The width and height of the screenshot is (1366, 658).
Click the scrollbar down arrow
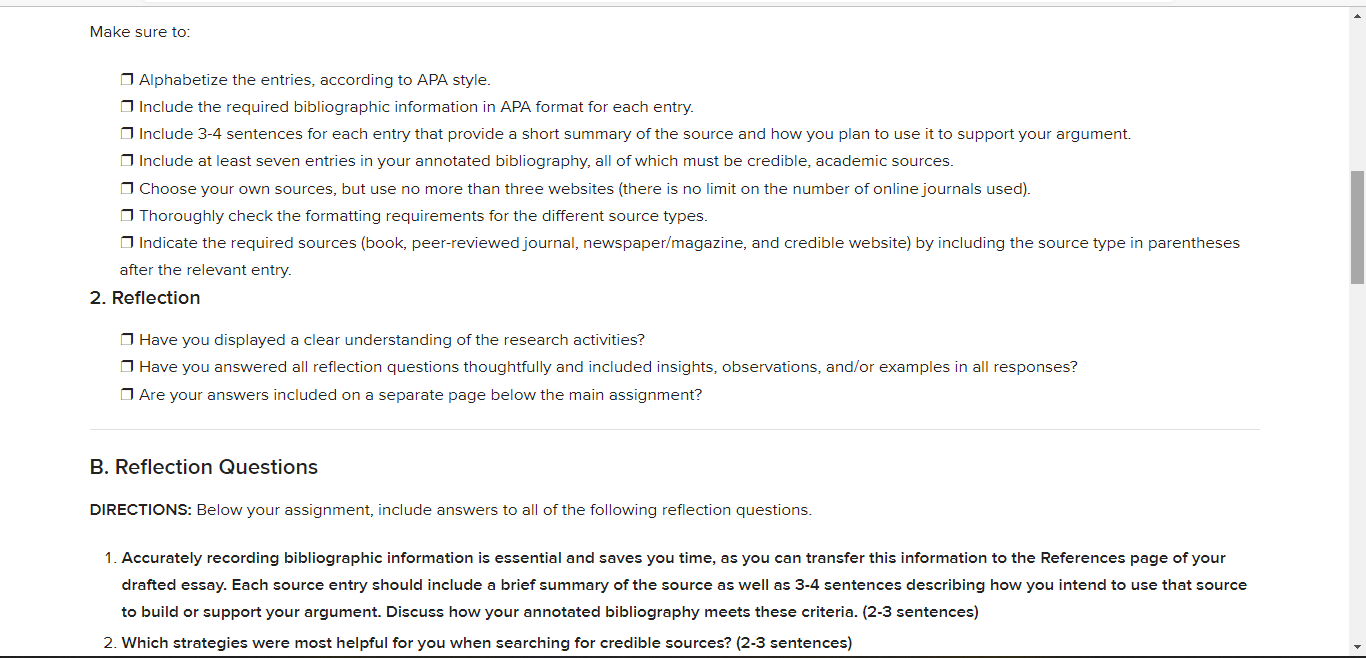tap(1357, 647)
